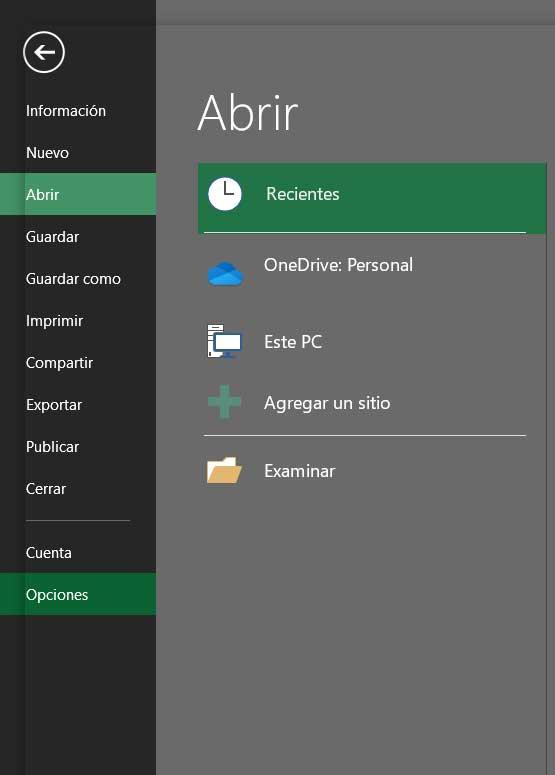Click the OneDrive cloud icon
The width and height of the screenshot is (555, 775).
[225, 273]
